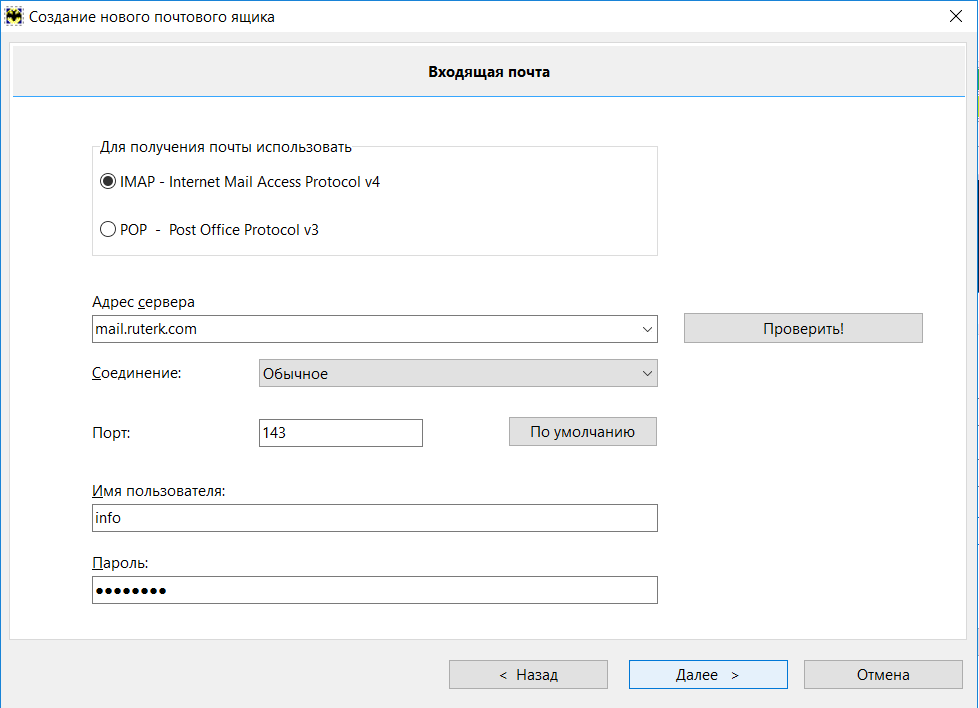Click the Адрес сервера label

[x=144, y=302]
